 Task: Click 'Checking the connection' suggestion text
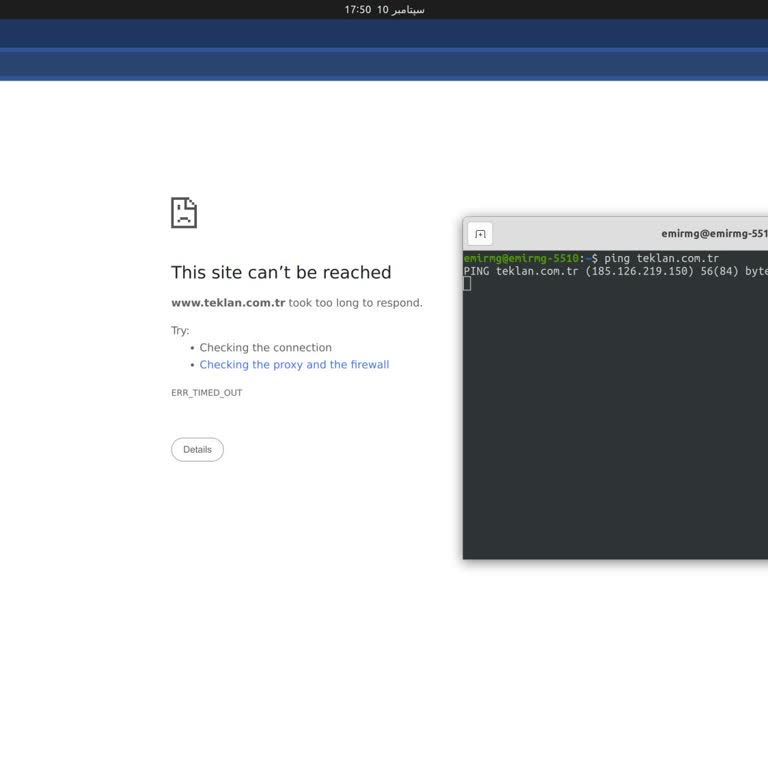pyautogui.click(x=265, y=348)
